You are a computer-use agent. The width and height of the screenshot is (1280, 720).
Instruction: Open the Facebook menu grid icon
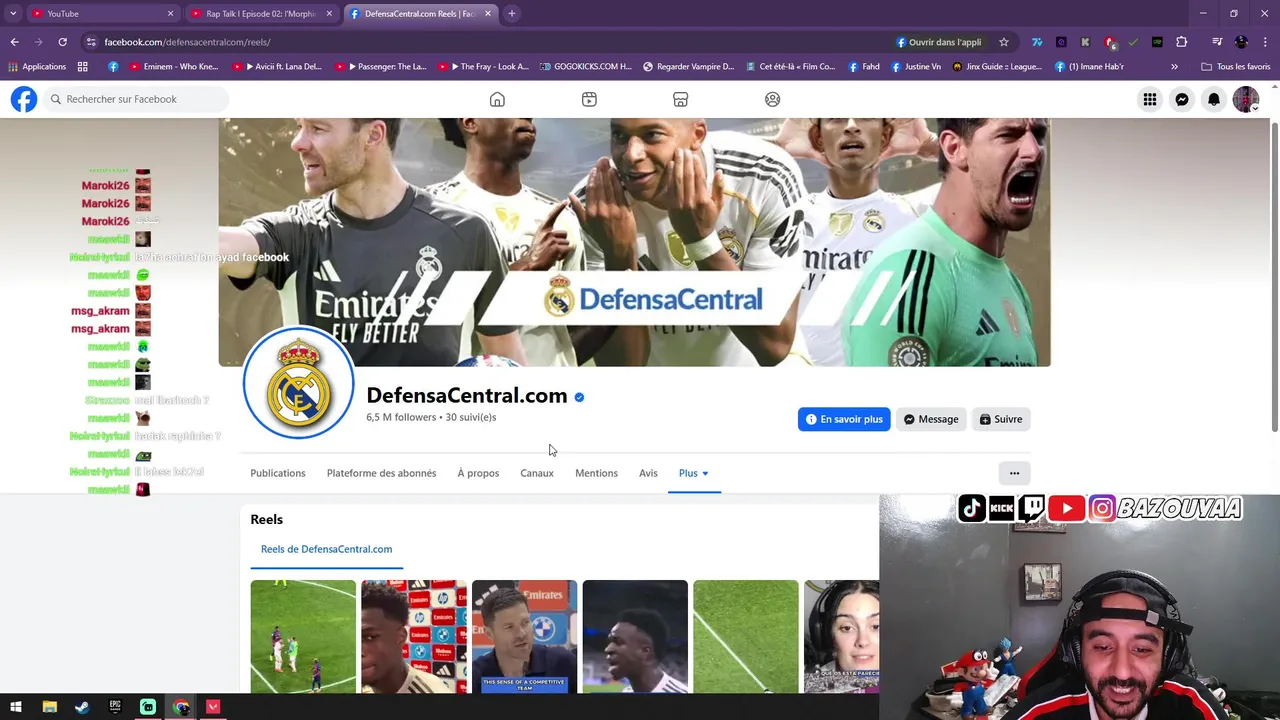(x=1150, y=99)
